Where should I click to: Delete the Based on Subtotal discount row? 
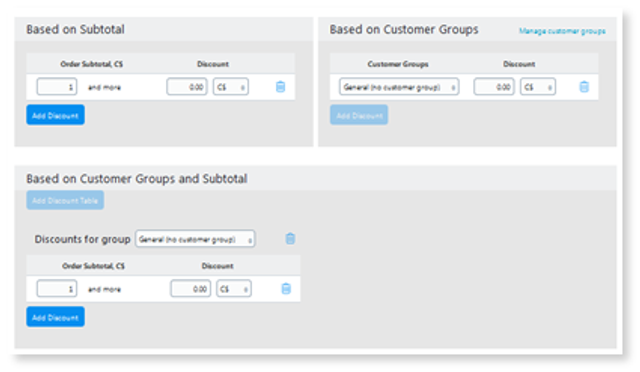280,87
